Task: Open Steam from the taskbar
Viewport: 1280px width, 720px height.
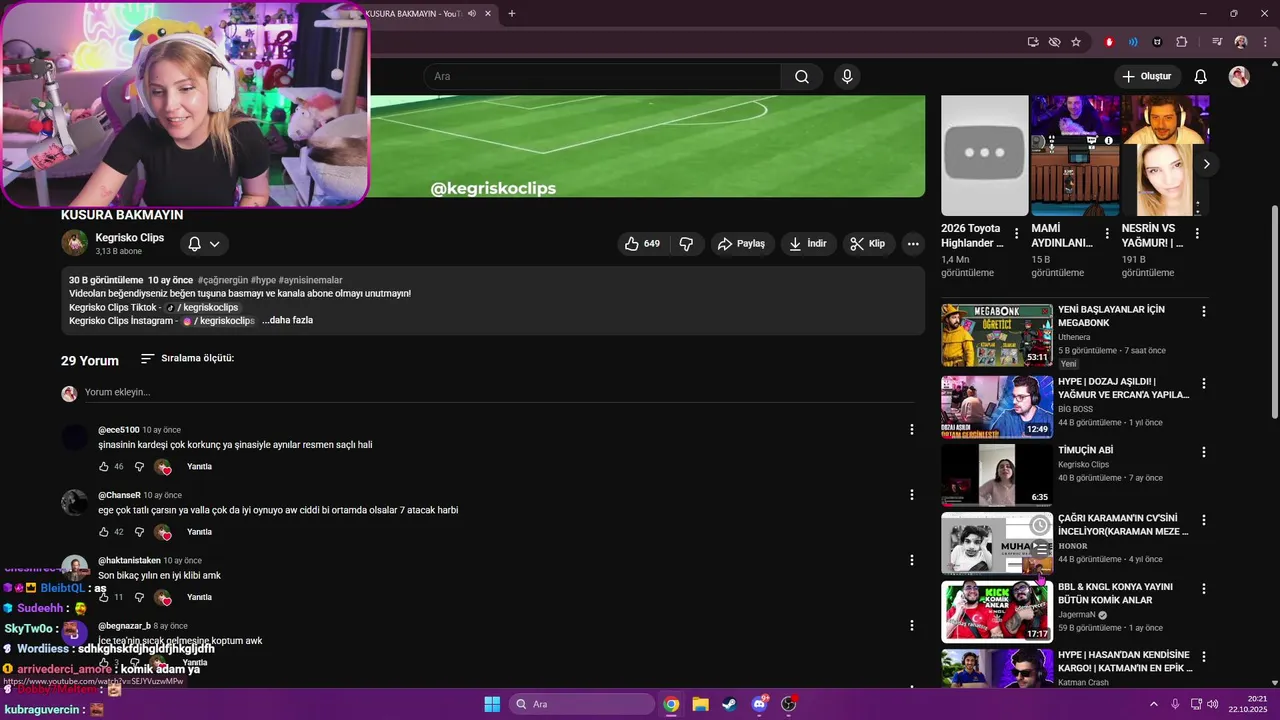Action: [729, 704]
